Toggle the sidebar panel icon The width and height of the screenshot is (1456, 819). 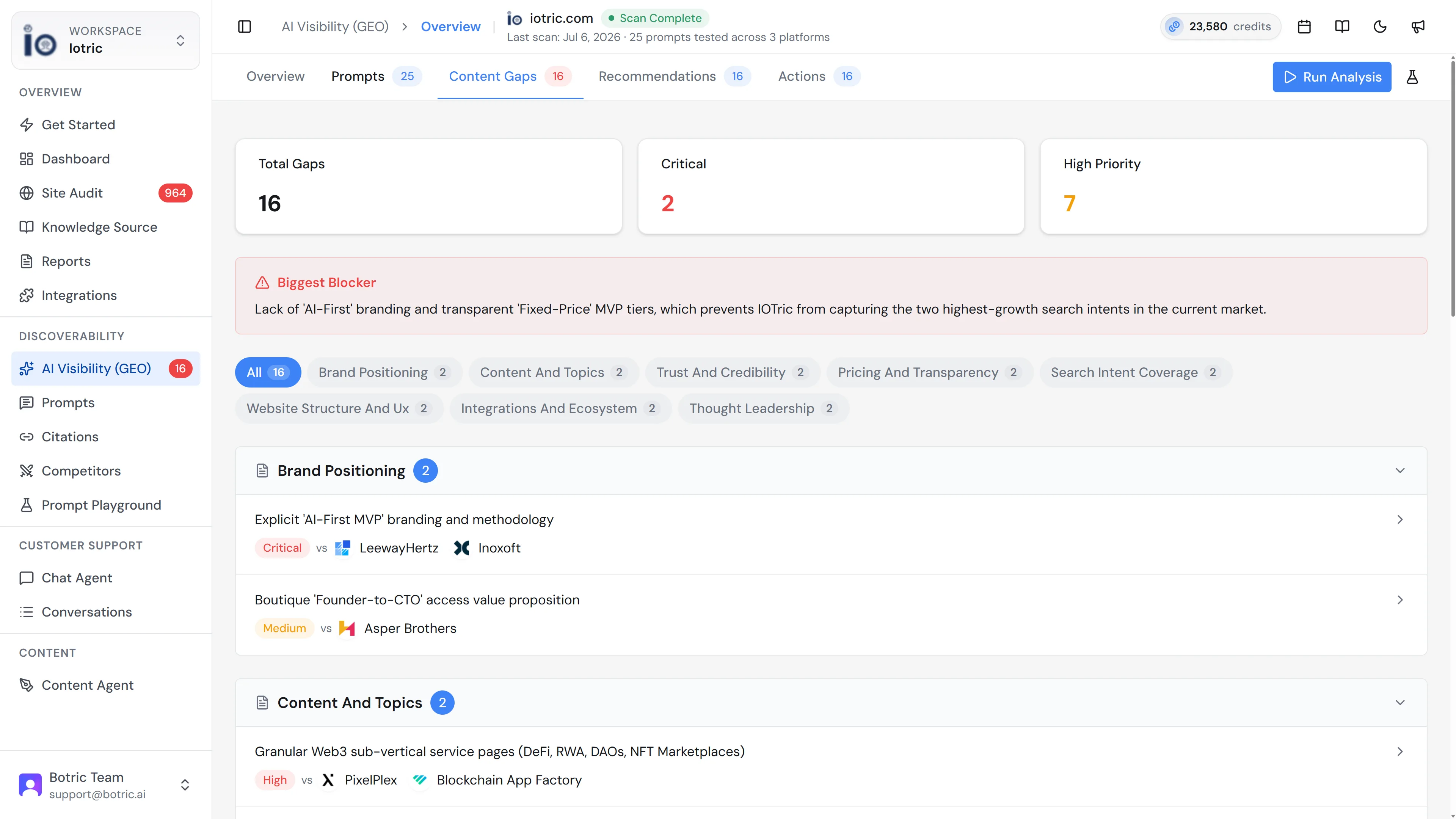click(x=244, y=27)
